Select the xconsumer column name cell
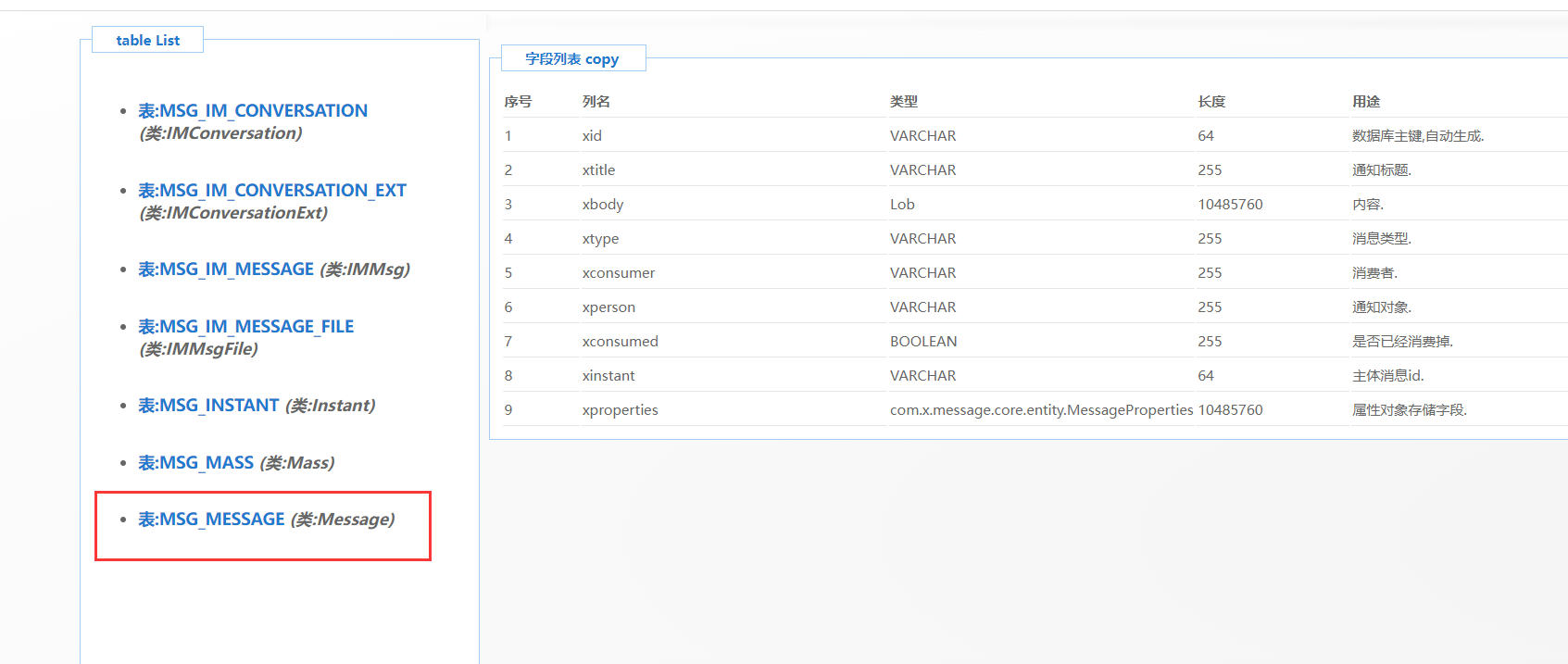Image resolution: width=1568 pixels, height=664 pixels. click(619, 273)
